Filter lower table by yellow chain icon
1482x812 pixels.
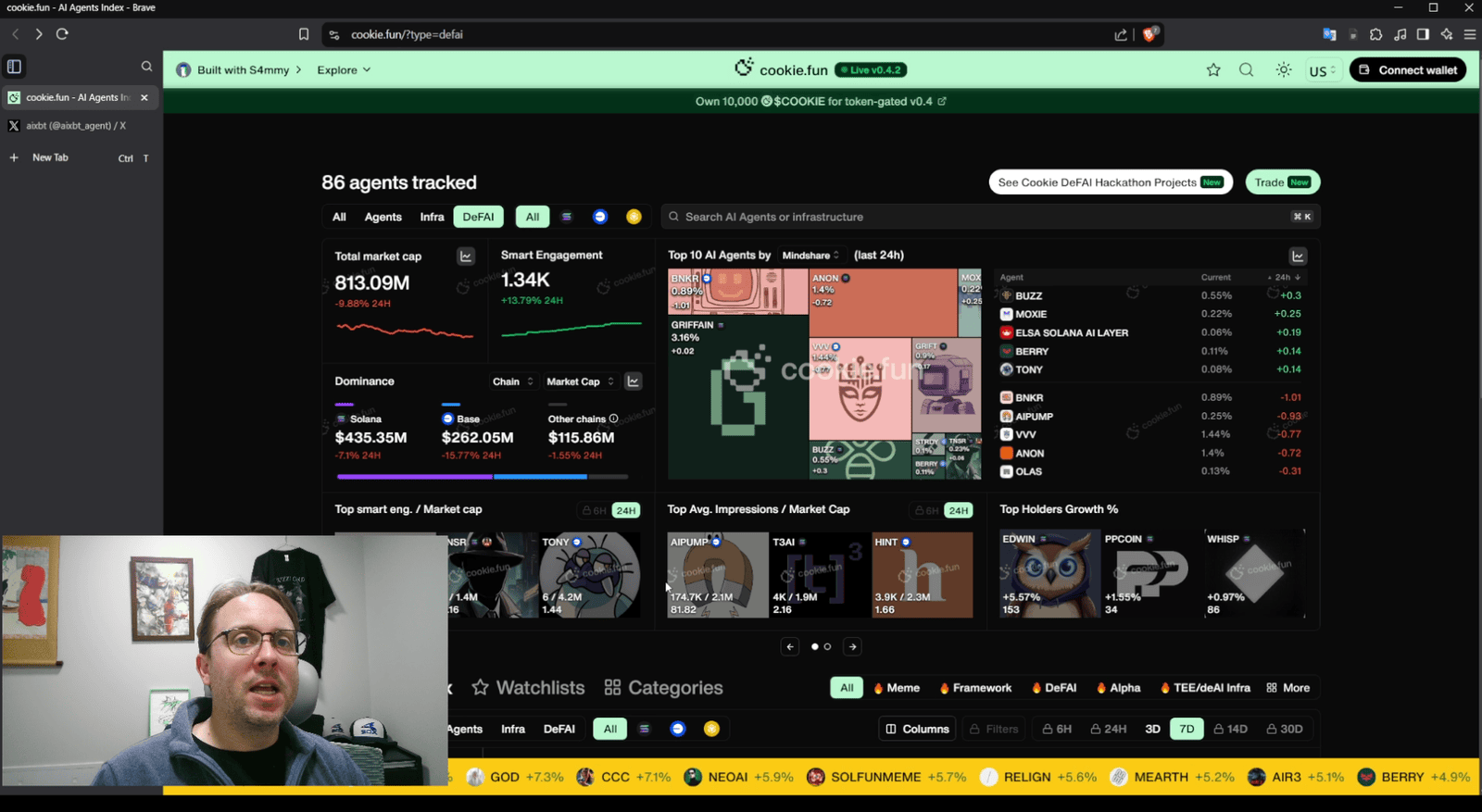tap(711, 729)
